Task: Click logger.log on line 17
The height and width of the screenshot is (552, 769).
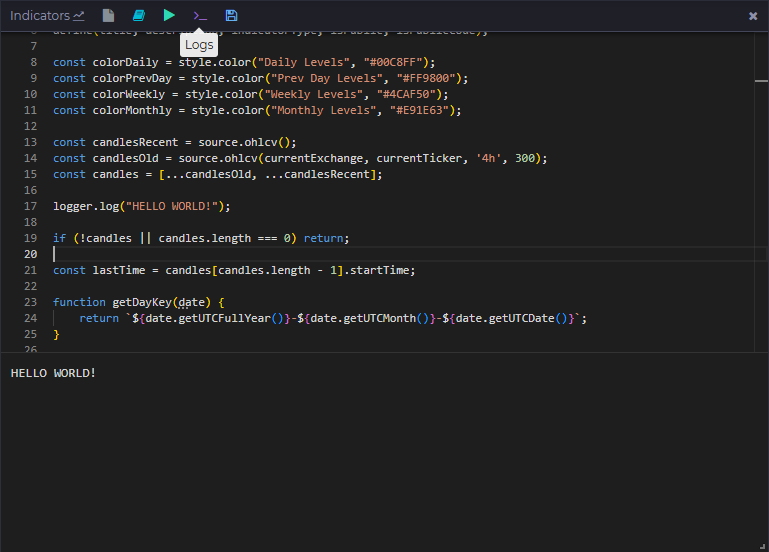Action: (86, 206)
